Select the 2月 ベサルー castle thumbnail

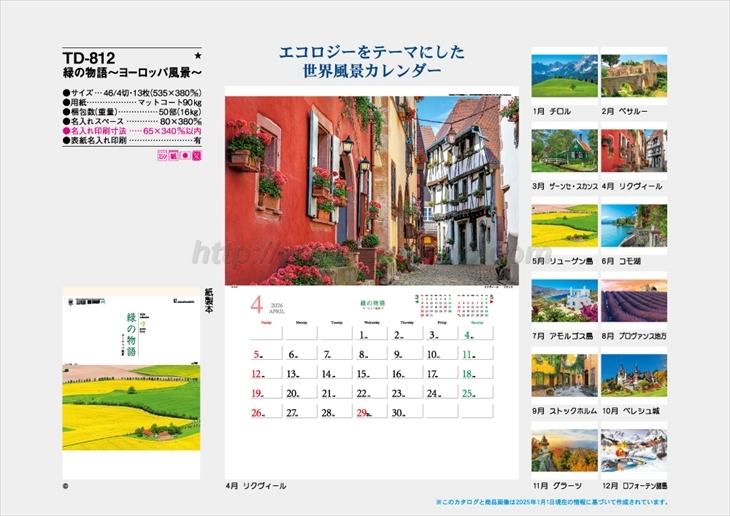(x=633, y=76)
